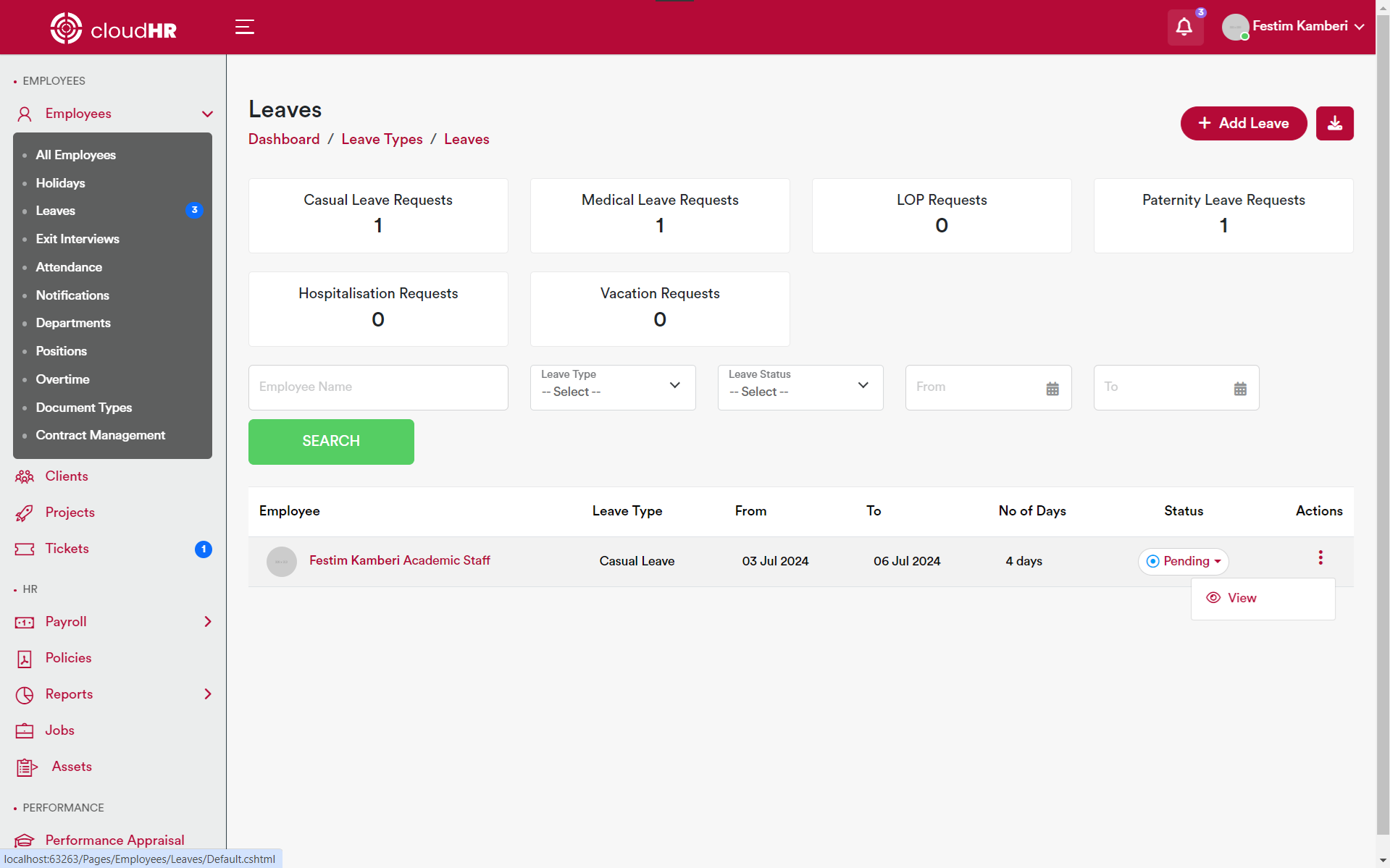This screenshot has width=1390, height=868.
Task: Open the From date calendar icon
Action: (x=1052, y=388)
